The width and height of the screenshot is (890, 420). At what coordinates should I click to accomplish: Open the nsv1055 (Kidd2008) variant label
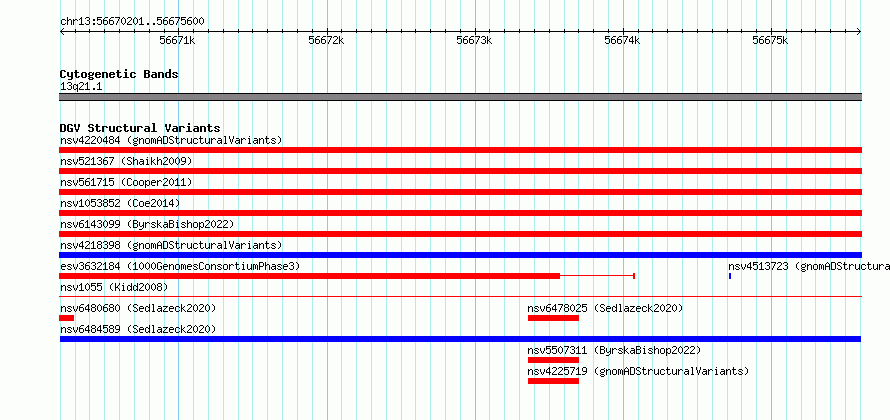tap(114, 287)
